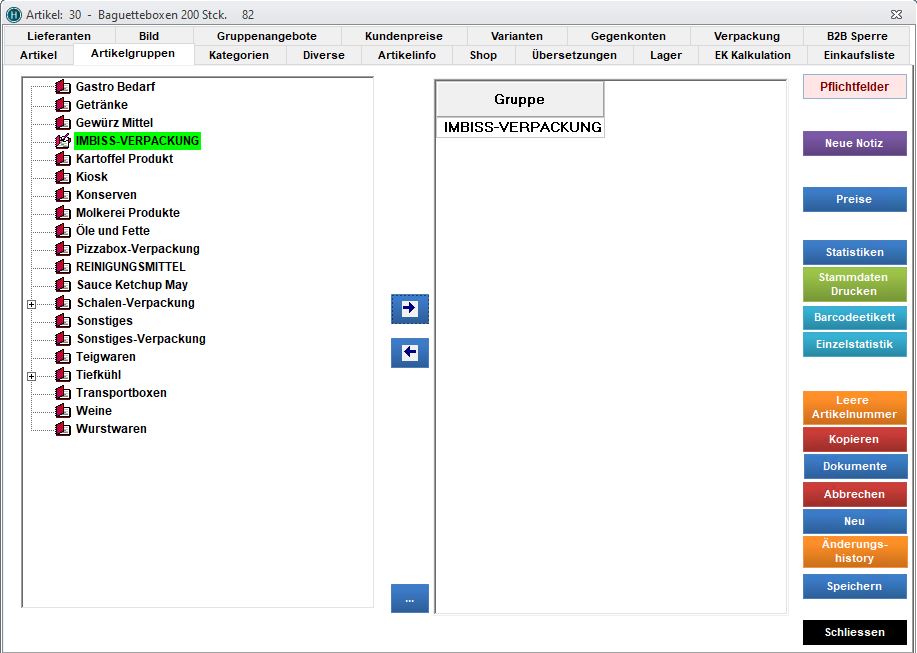This screenshot has height=653, width=917.
Task: Select Molkerei Produkte in the tree
Action: [x=127, y=213]
